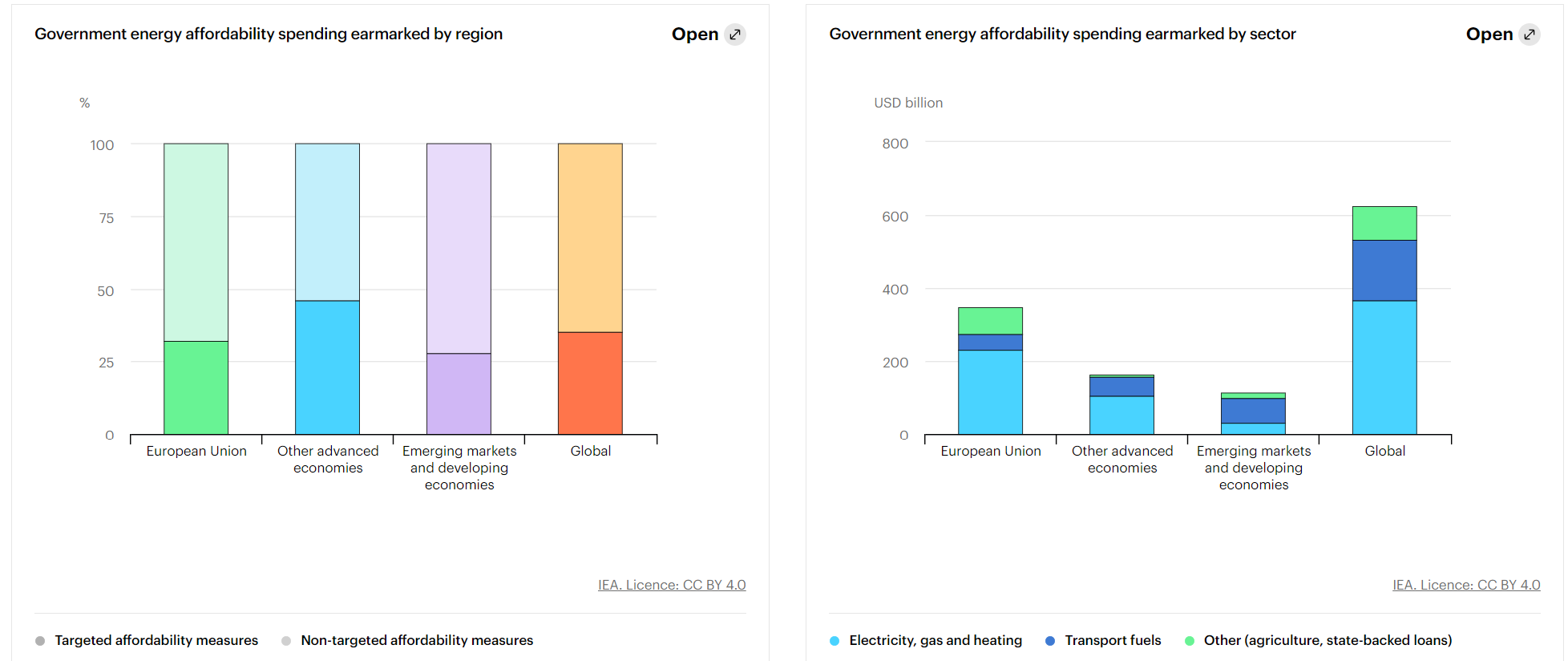The height and width of the screenshot is (661, 1568).
Task: Toggle Non-targeted affordability measures legend
Action: tap(416, 640)
